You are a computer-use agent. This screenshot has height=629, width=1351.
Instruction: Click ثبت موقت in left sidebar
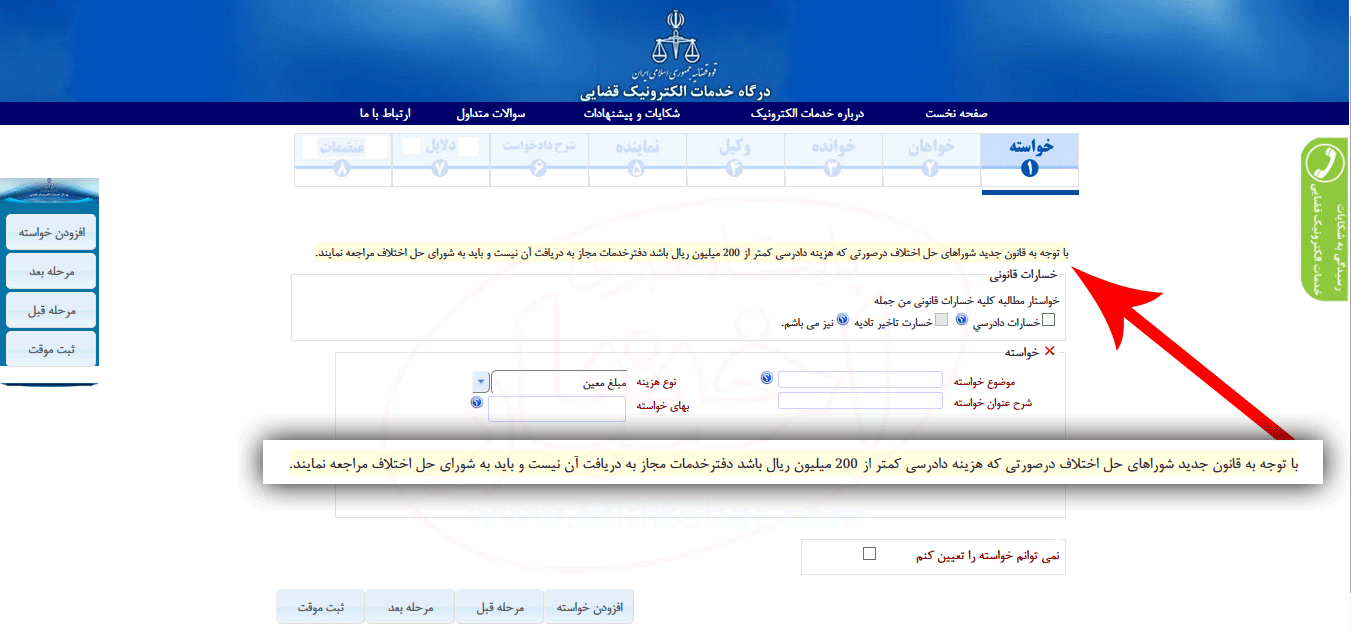point(51,348)
